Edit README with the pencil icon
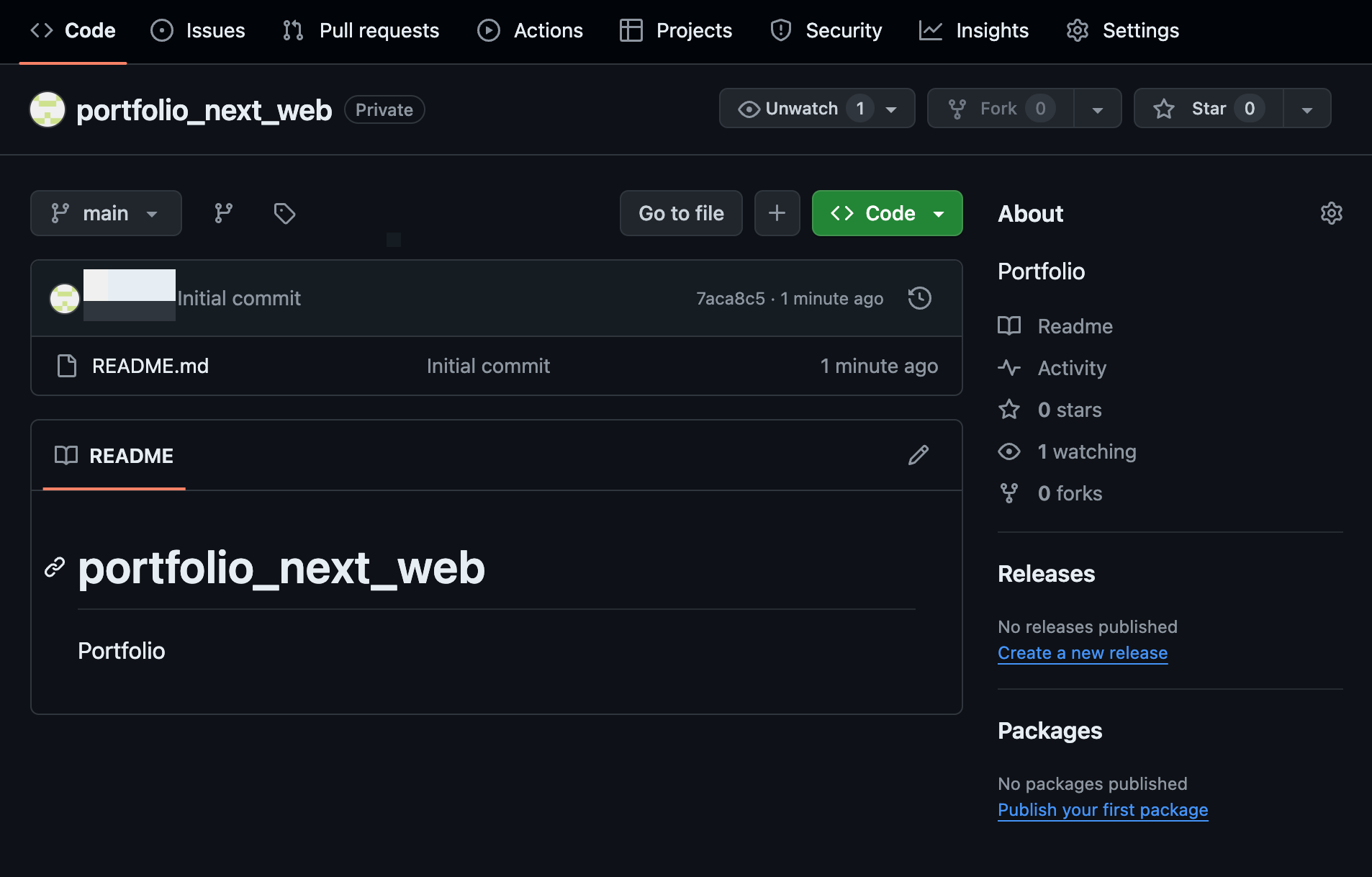 coord(918,455)
